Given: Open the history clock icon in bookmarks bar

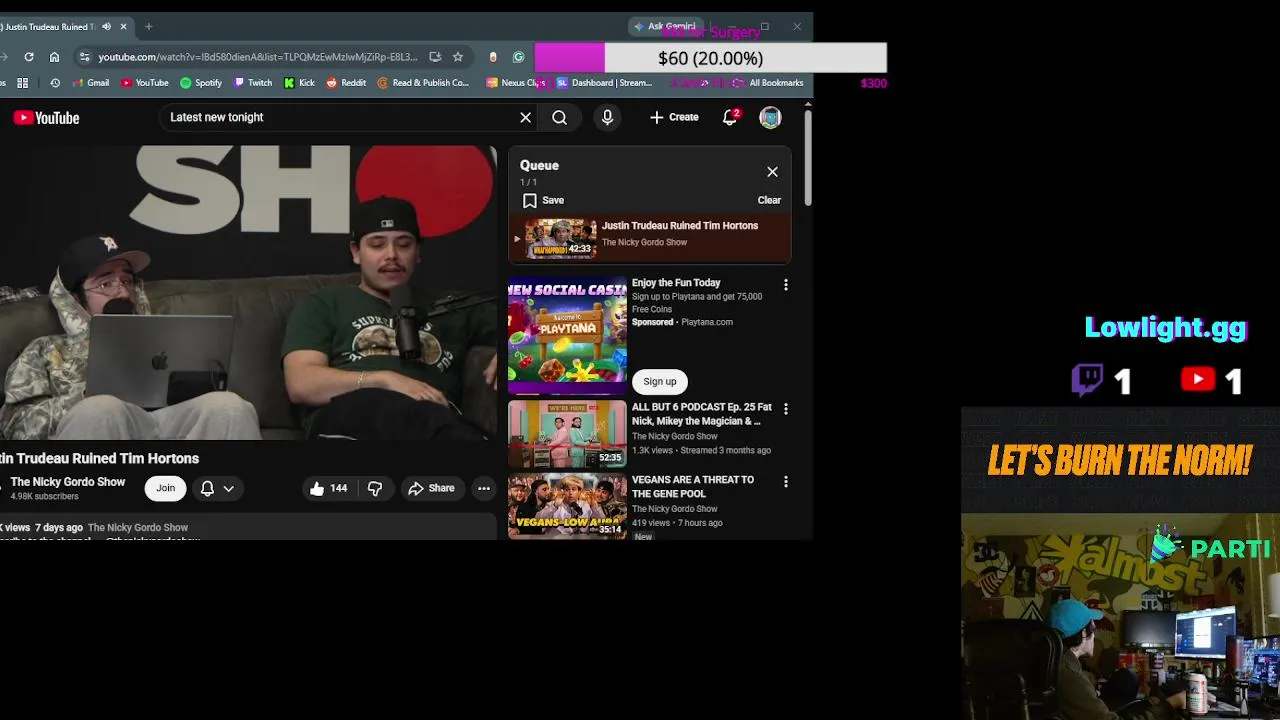Looking at the screenshot, I should [55, 83].
